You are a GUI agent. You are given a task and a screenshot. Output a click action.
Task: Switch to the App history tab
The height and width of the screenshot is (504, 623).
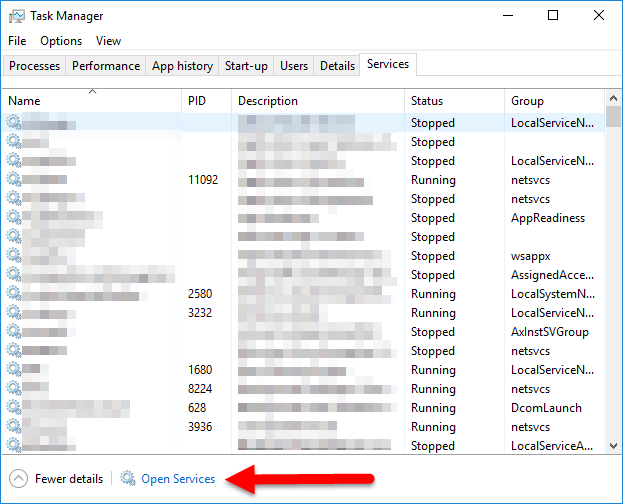click(x=182, y=66)
